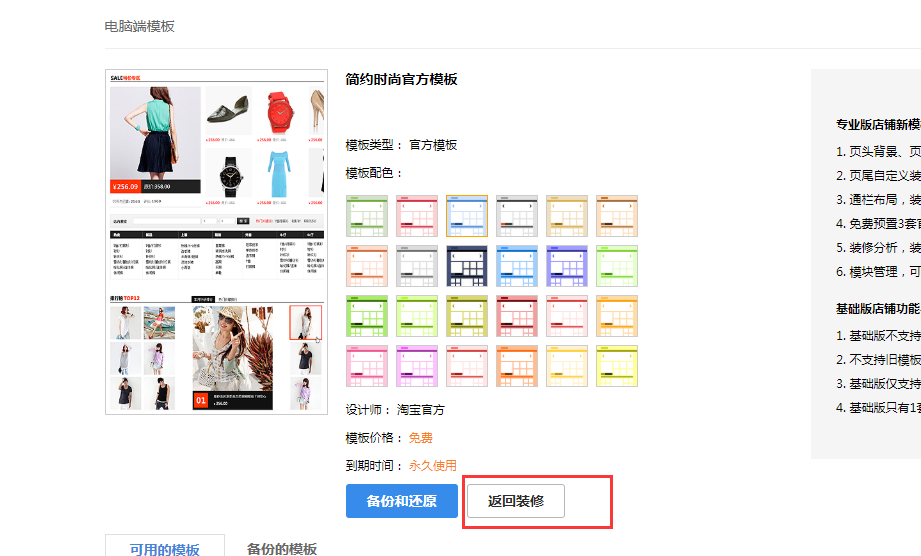Pick the magenta violet template color scheme

coord(416,366)
